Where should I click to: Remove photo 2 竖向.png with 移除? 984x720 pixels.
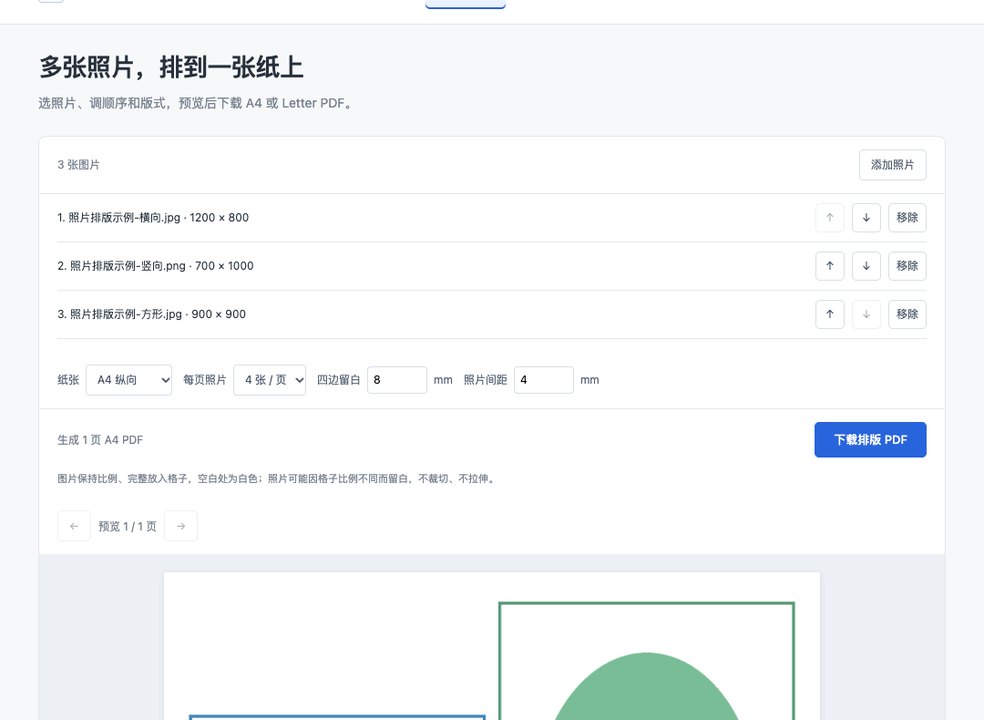907,266
